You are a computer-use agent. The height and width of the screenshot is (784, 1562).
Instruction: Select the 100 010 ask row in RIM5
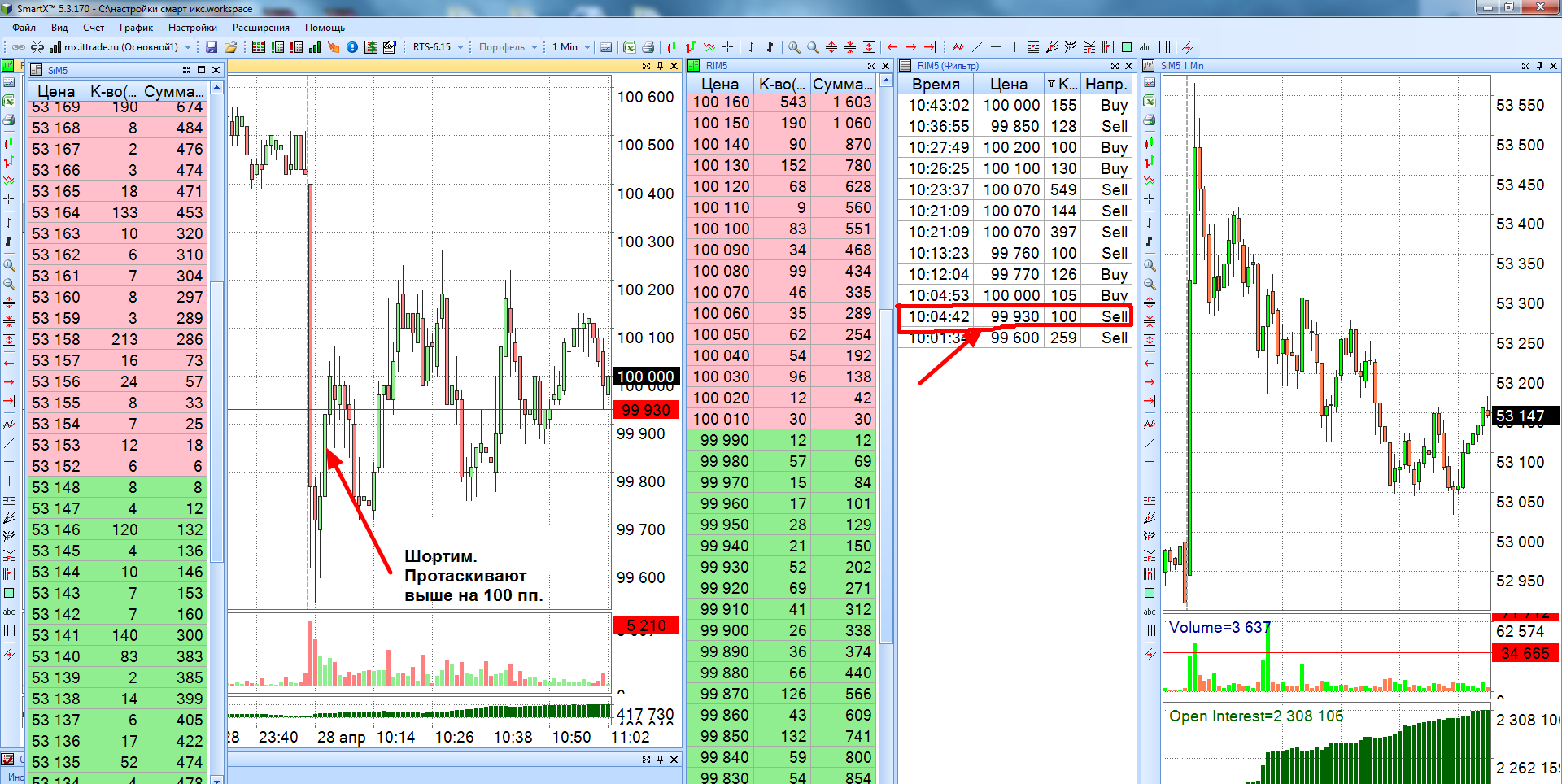coord(781,419)
